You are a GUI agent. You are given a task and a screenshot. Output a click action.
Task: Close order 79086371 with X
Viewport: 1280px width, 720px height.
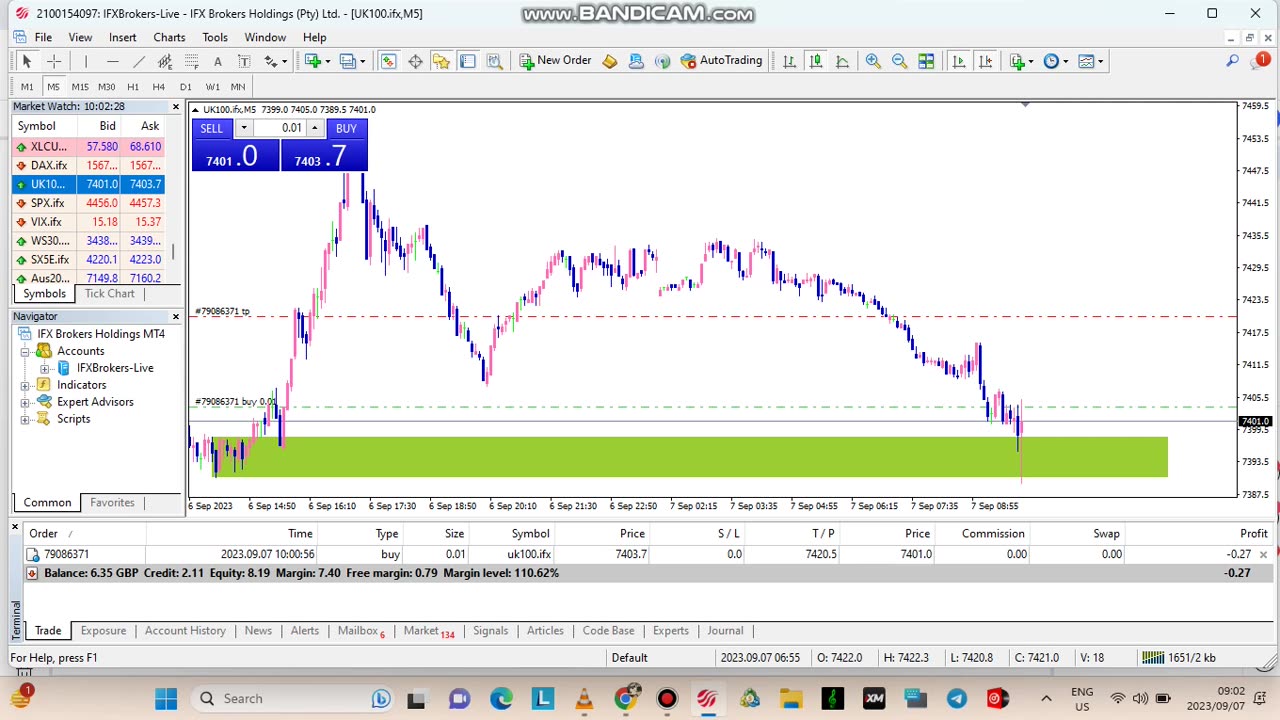1263,554
